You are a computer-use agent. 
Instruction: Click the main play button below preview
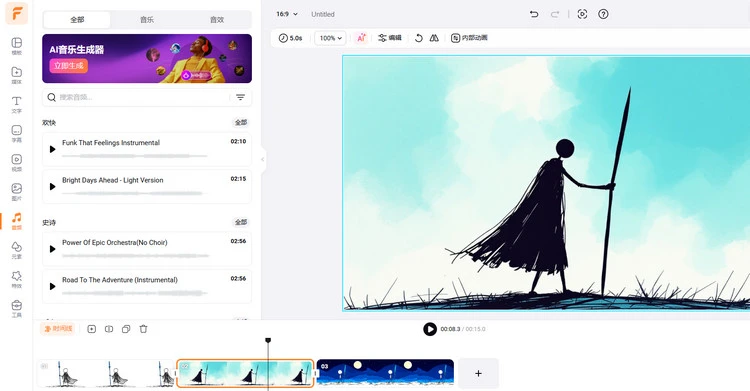(430, 329)
